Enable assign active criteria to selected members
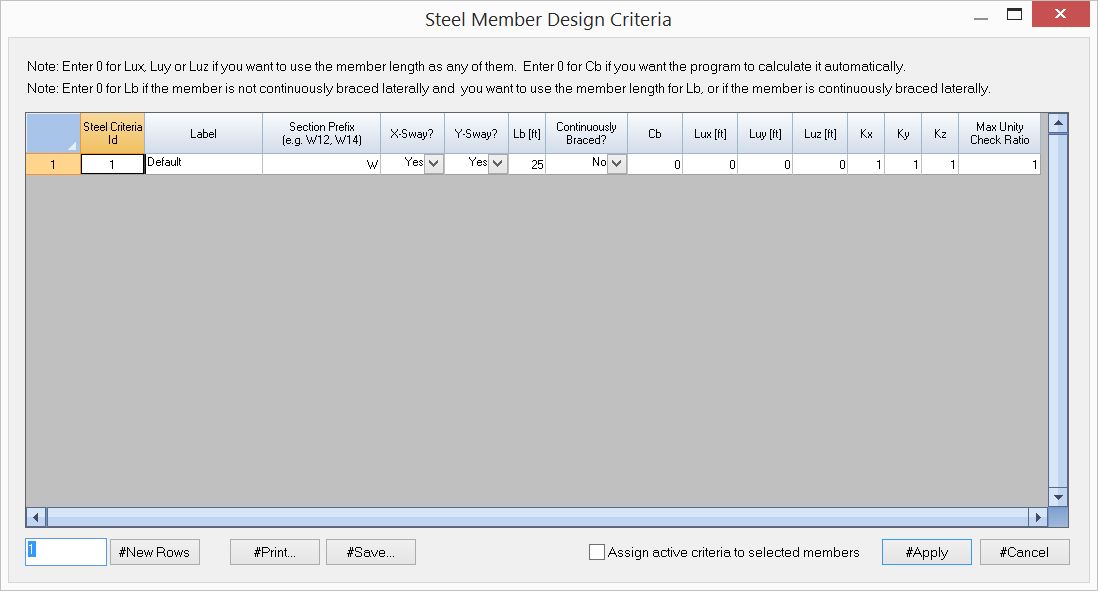 pos(596,551)
